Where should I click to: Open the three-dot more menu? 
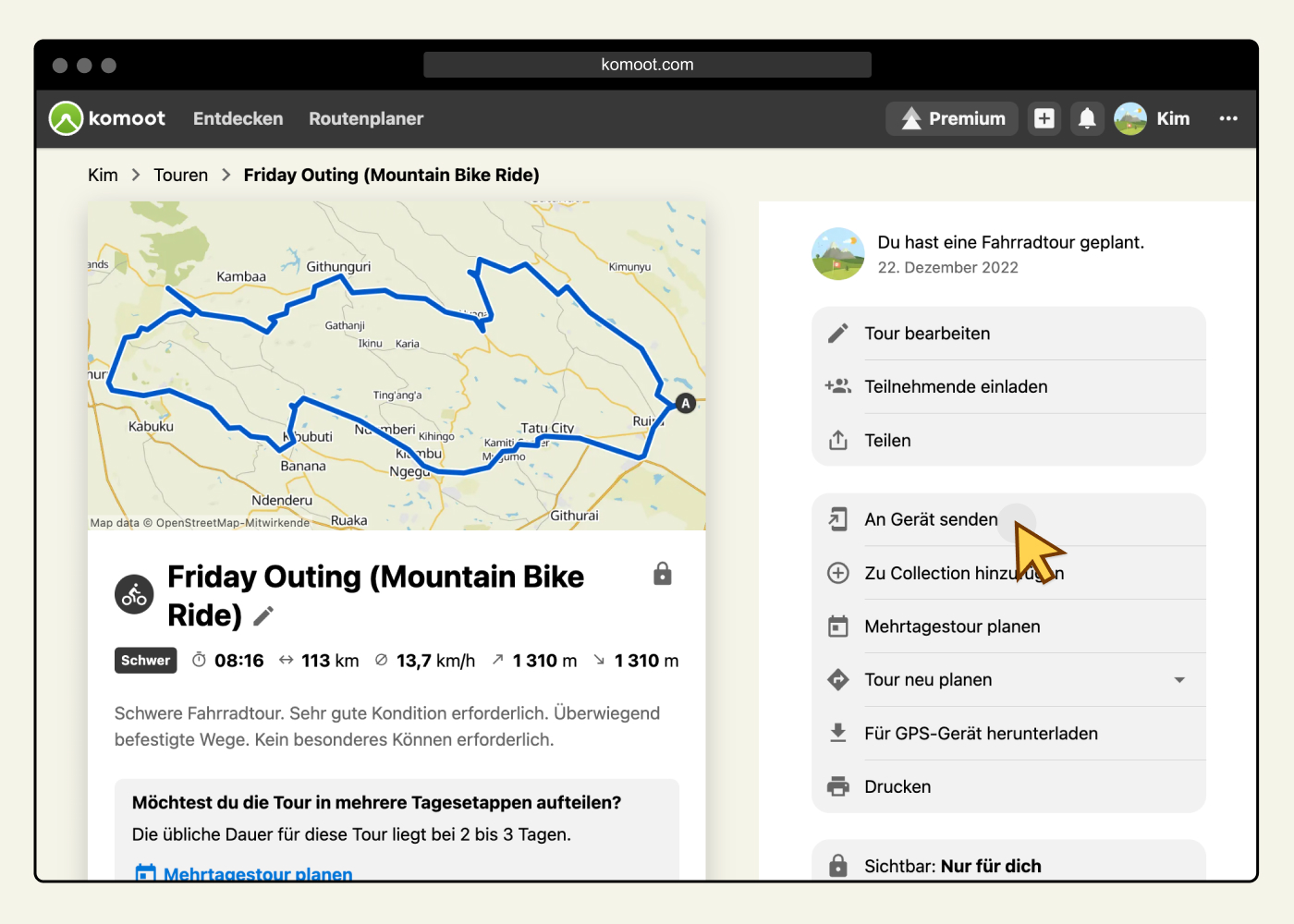[x=1228, y=118]
